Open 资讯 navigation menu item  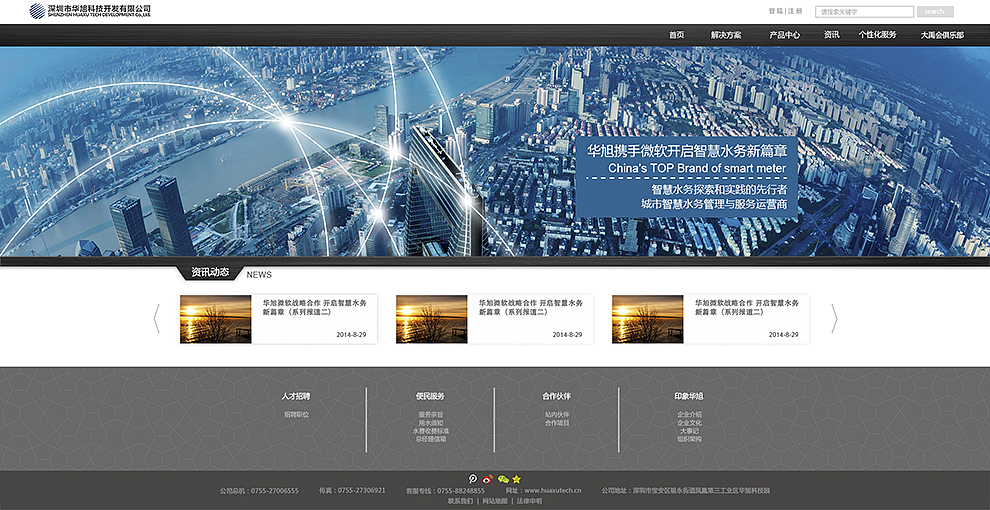(x=832, y=35)
